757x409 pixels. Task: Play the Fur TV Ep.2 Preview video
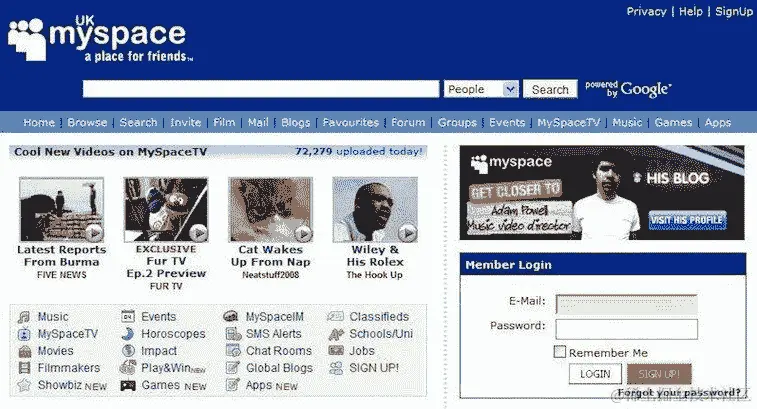198,233
